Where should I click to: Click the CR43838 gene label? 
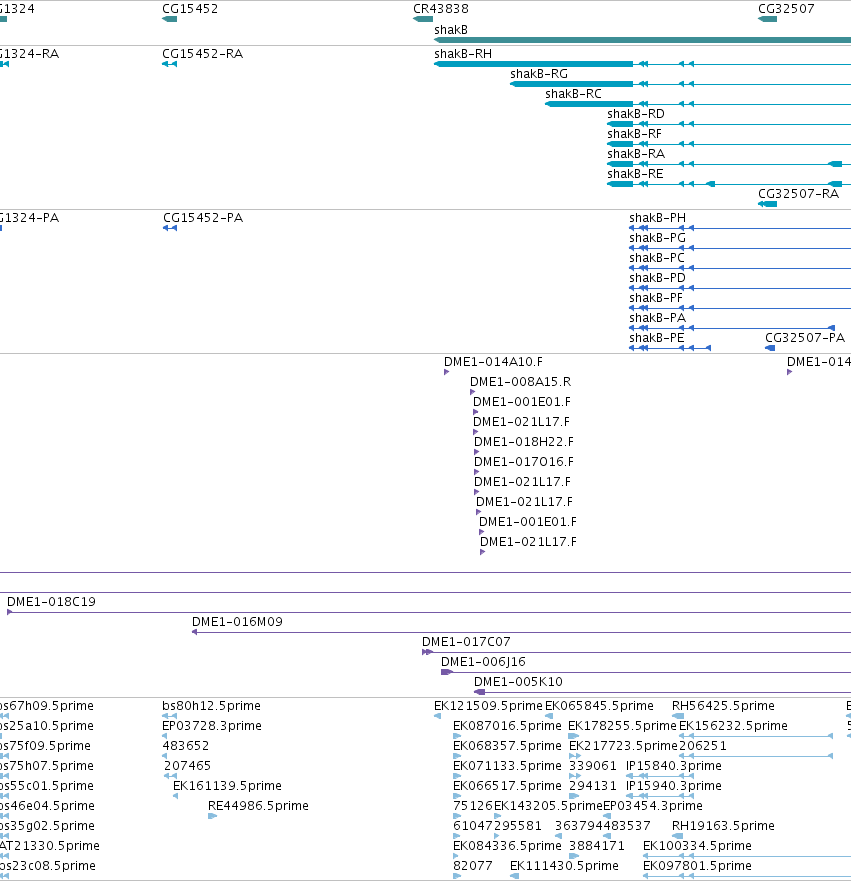tap(441, 9)
